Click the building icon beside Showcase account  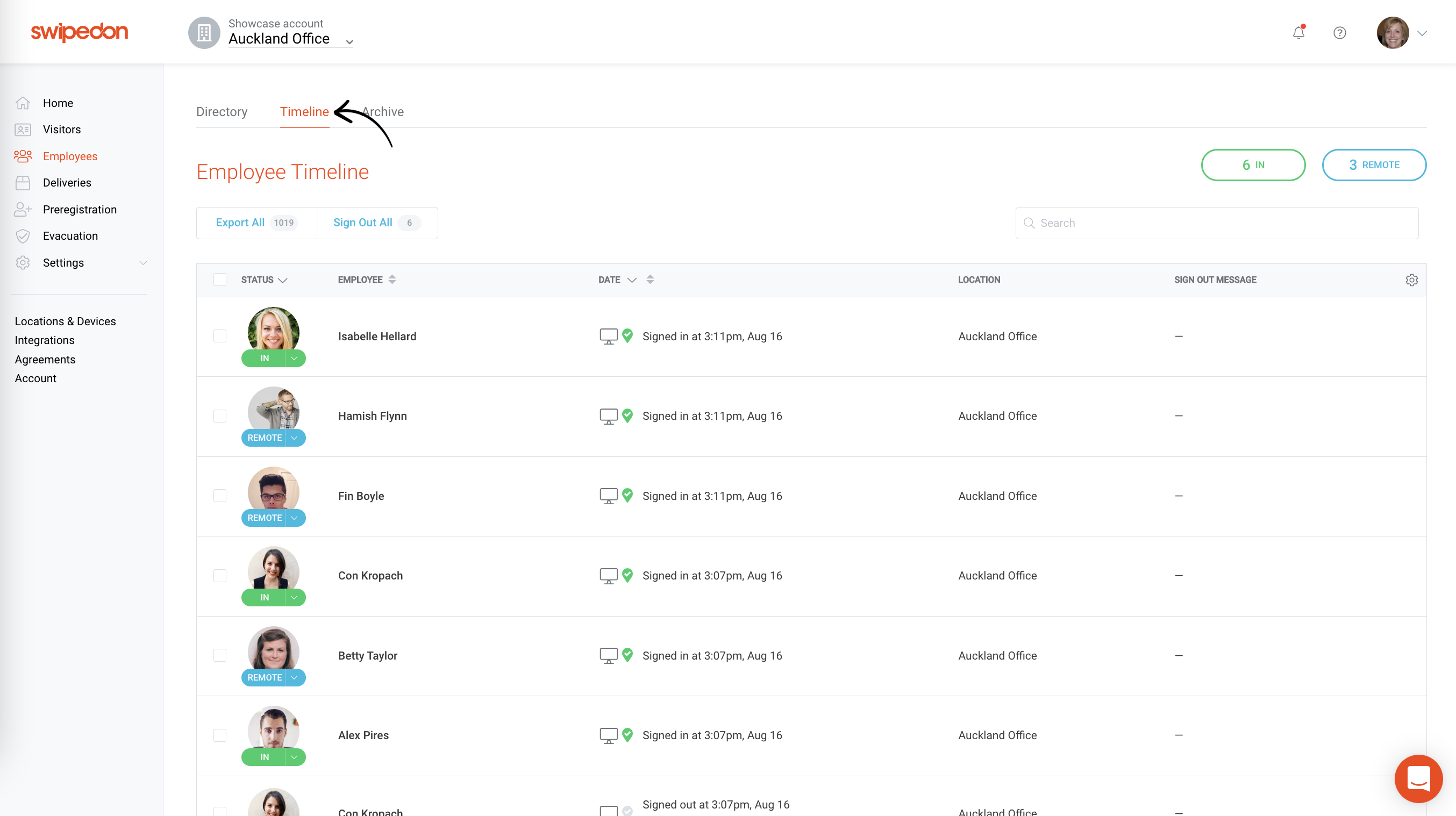204,32
